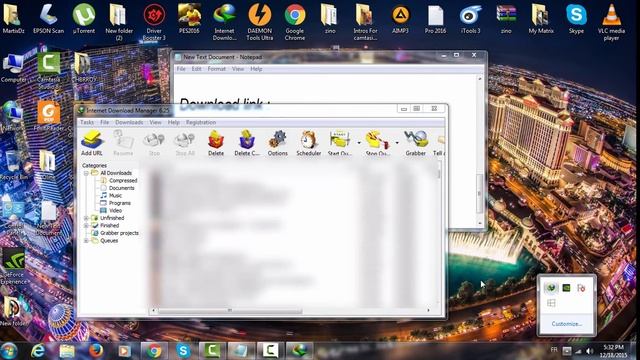The height and width of the screenshot is (360, 640).
Task: Click the IDM horizontal scrollbar thumb
Action: 230,311
